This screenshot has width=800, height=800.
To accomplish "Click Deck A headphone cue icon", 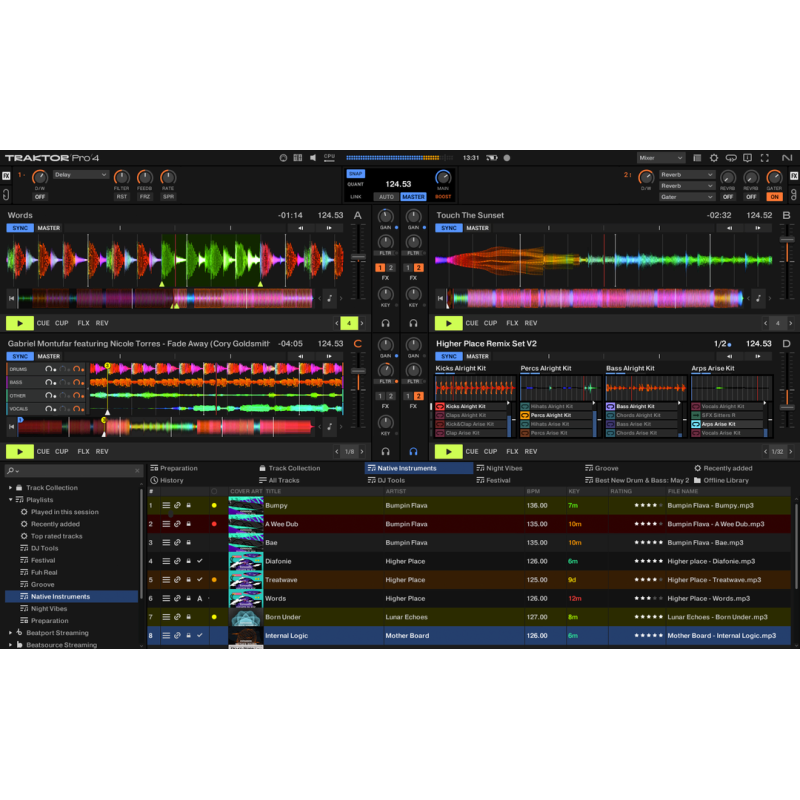I will point(386,323).
